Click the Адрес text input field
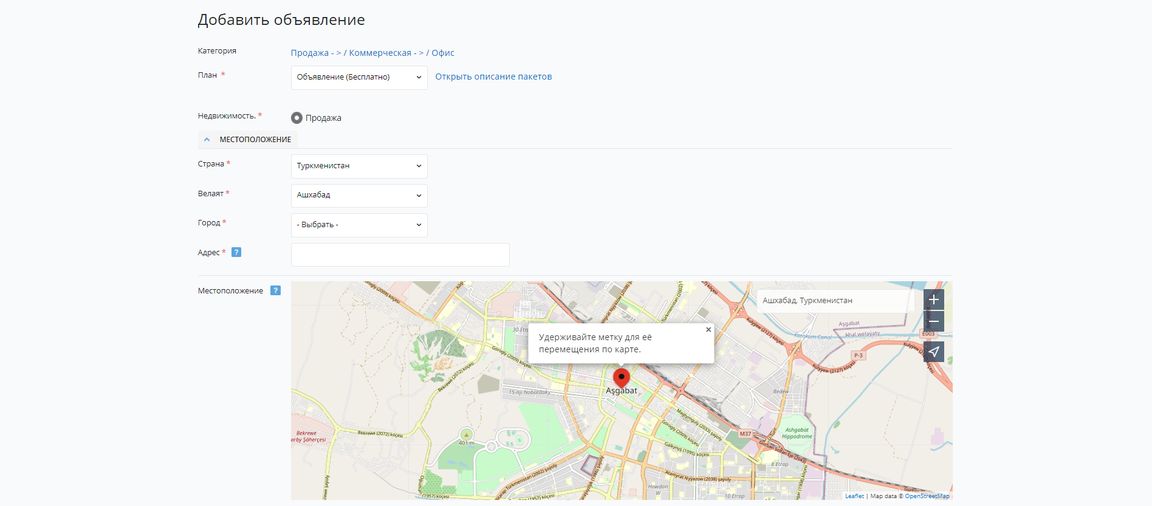Viewport: 1152px width, 506px height. [400, 255]
